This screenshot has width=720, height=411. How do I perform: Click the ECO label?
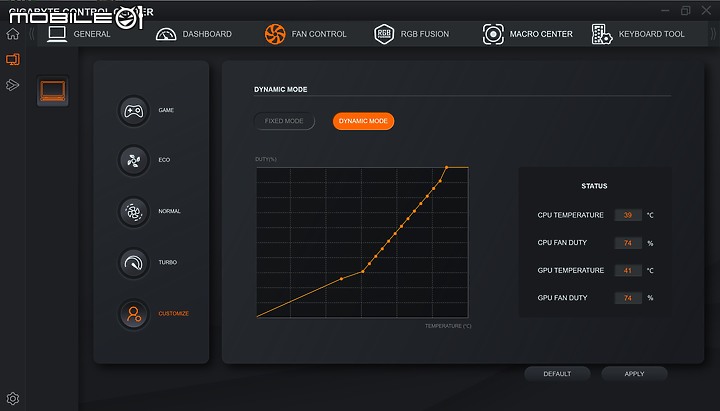pyautogui.click(x=164, y=160)
